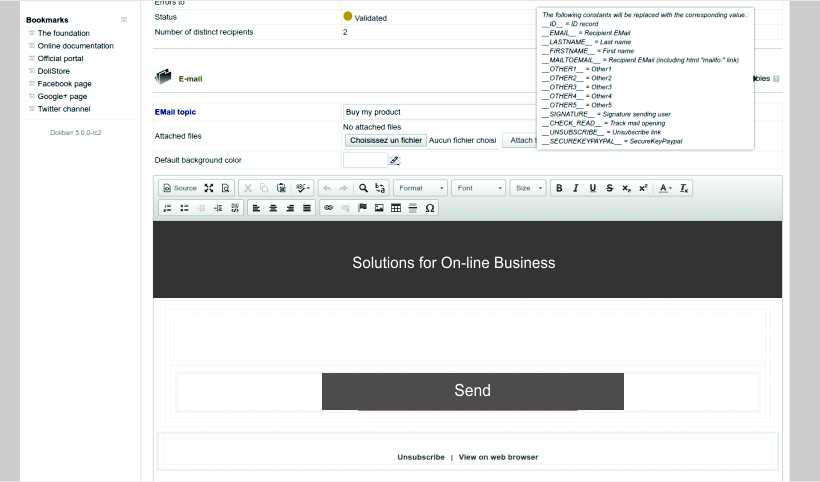This screenshot has height=482, width=820.
Task: Toggle Strikethrough formatting
Action: pos(609,188)
